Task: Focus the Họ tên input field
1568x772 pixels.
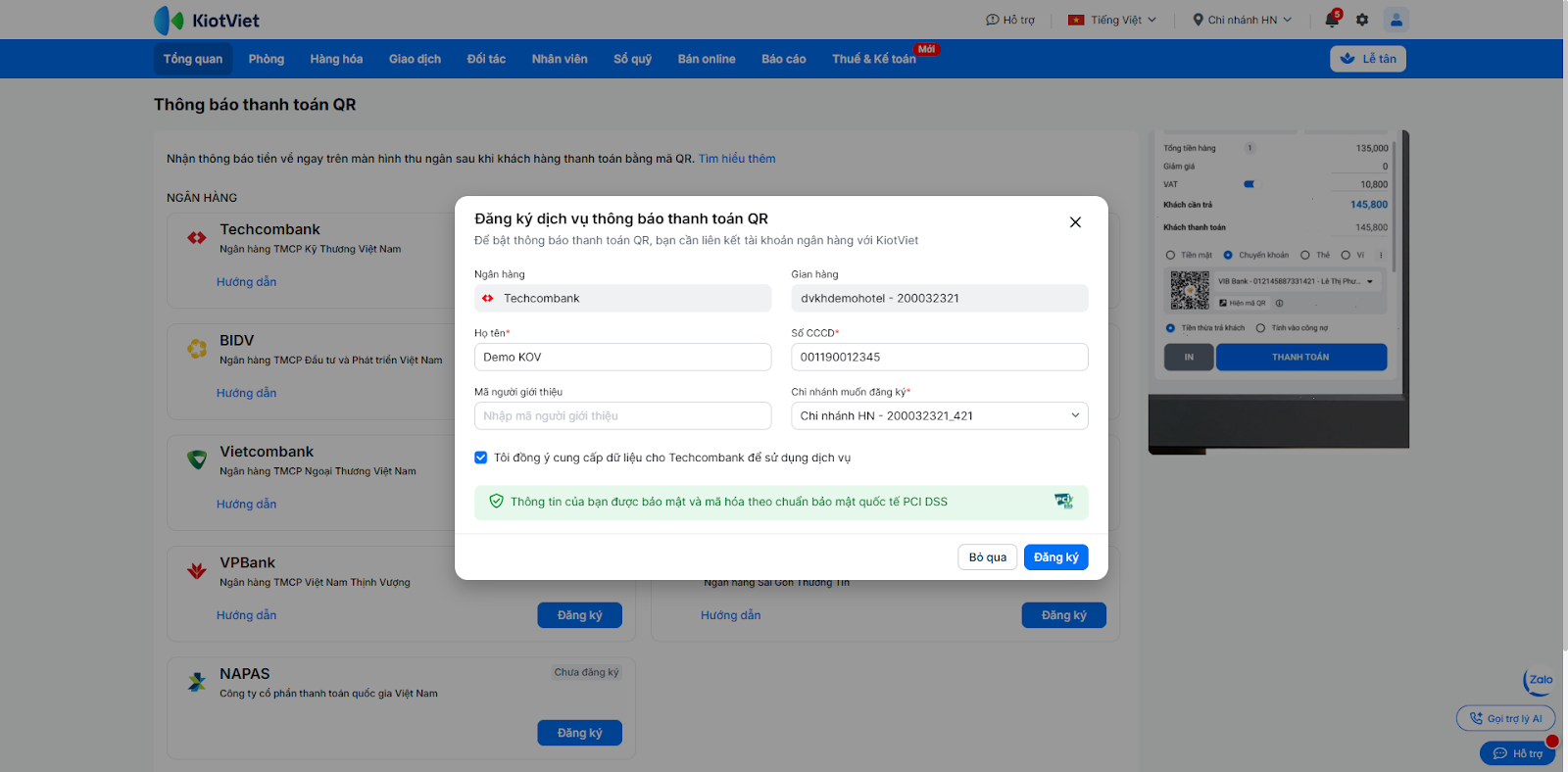Action: pos(623,358)
